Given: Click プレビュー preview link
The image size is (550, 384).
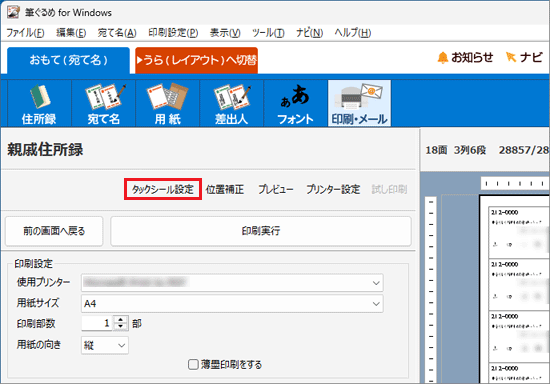Looking at the screenshot, I should (276, 189).
